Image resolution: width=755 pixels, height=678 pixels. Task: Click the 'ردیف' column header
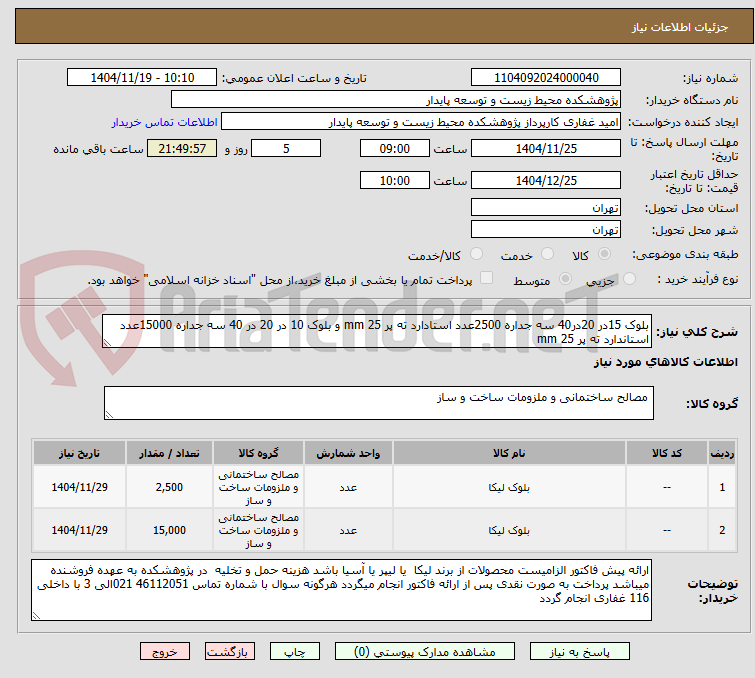tap(722, 453)
